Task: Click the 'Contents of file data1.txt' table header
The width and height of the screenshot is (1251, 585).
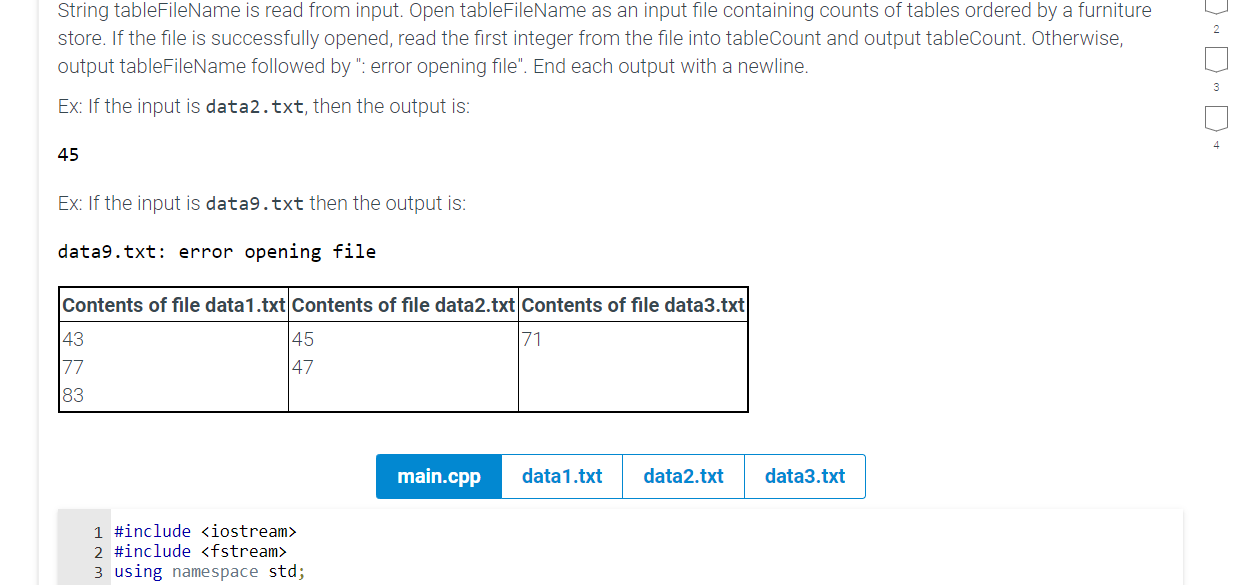Action: (173, 305)
